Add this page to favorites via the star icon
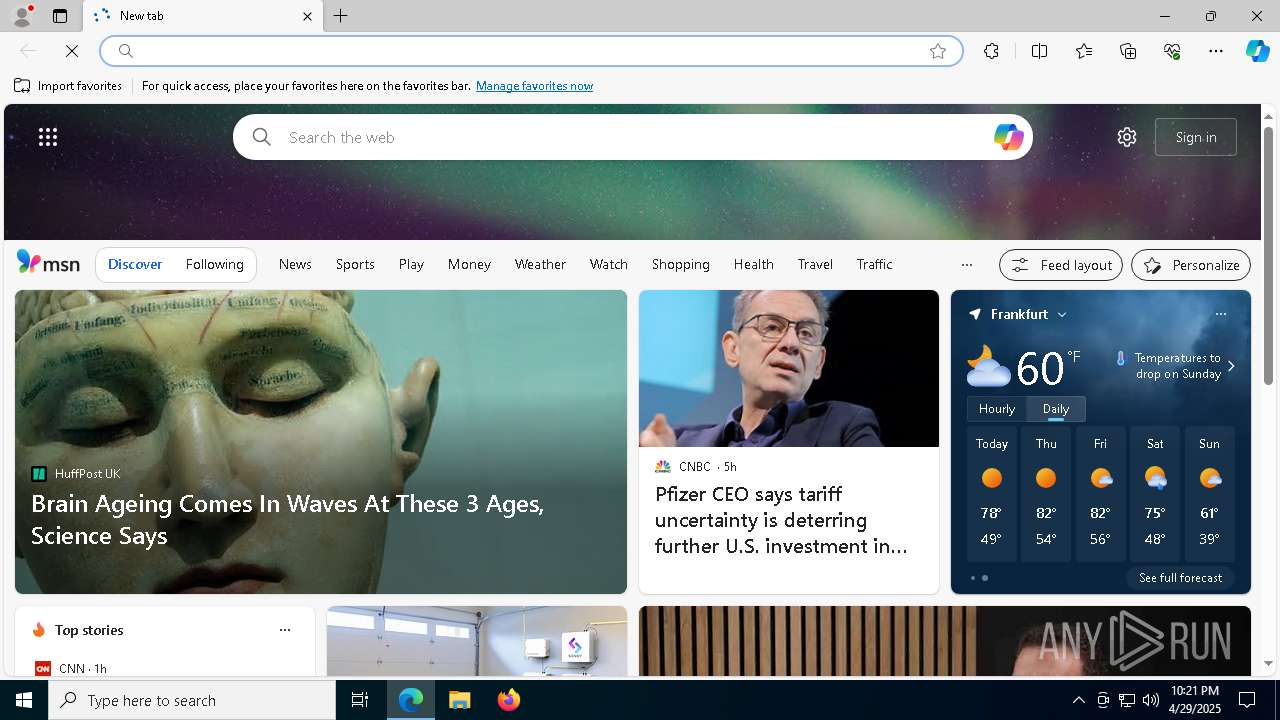This screenshot has width=1280, height=720. point(938,51)
